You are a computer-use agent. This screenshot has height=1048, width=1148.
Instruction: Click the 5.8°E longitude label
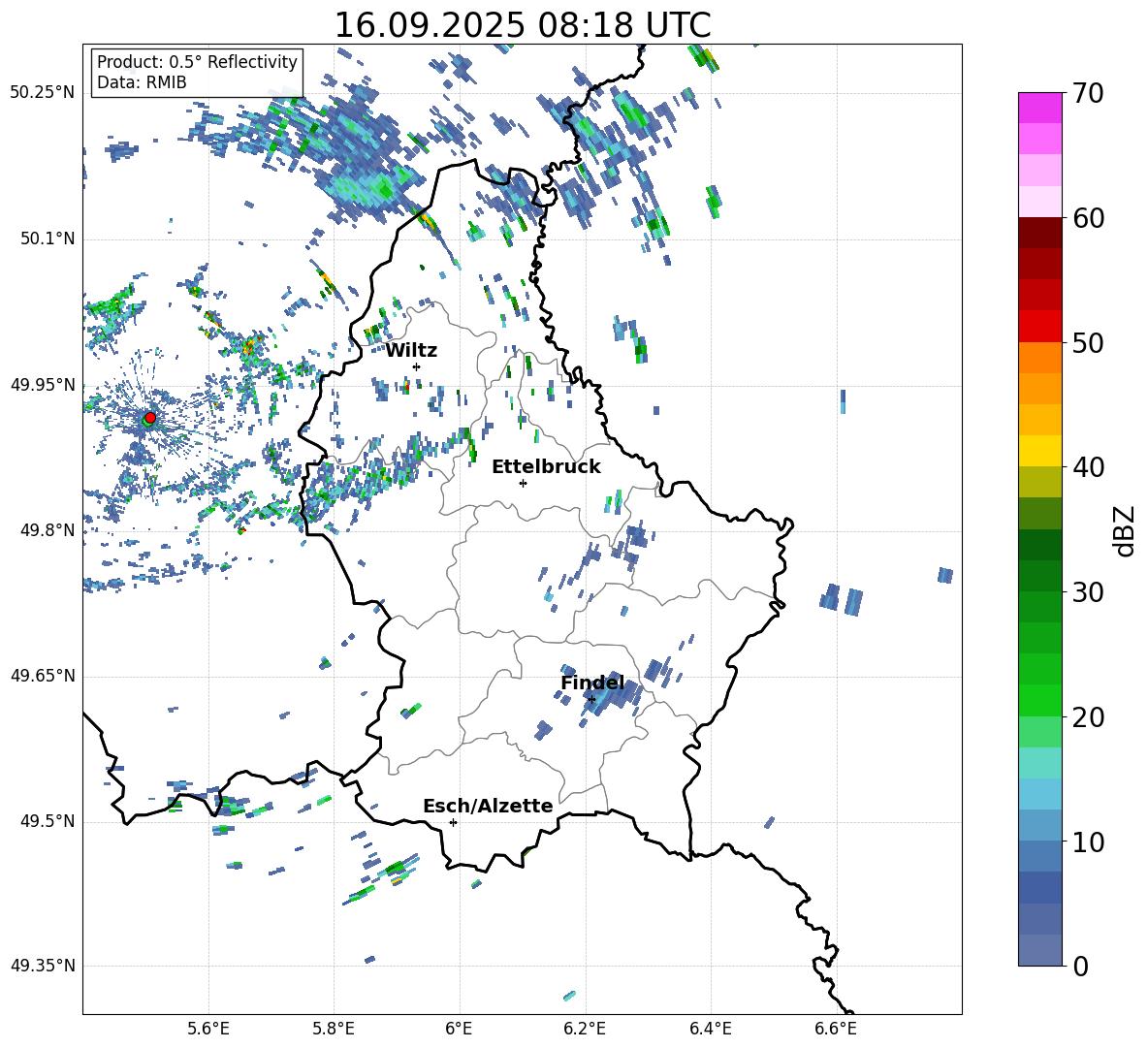click(334, 1029)
